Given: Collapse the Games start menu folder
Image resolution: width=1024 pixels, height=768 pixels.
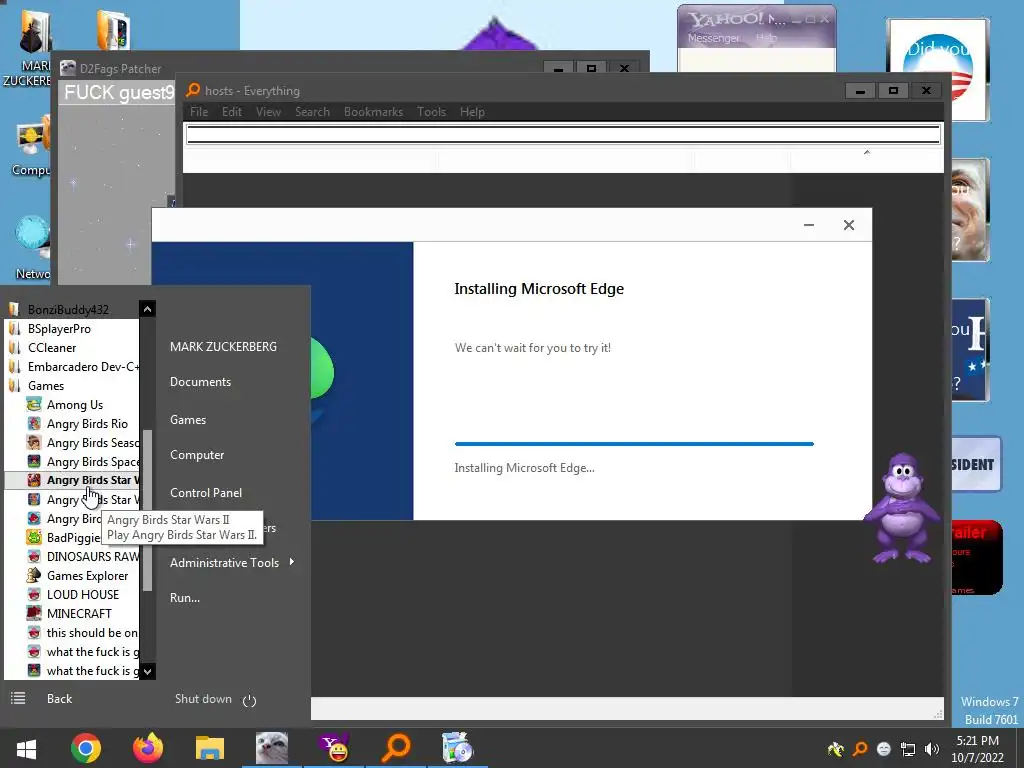Looking at the screenshot, I should click(x=46, y=385).
